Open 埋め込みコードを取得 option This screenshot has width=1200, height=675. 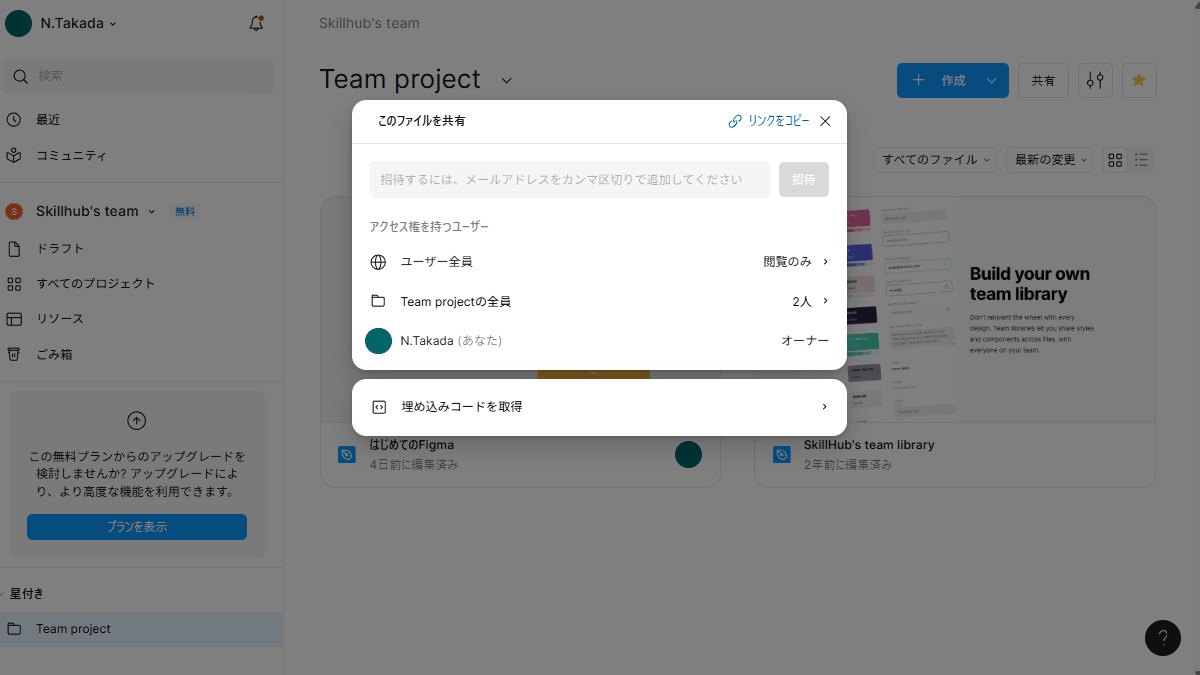[599, 407]
